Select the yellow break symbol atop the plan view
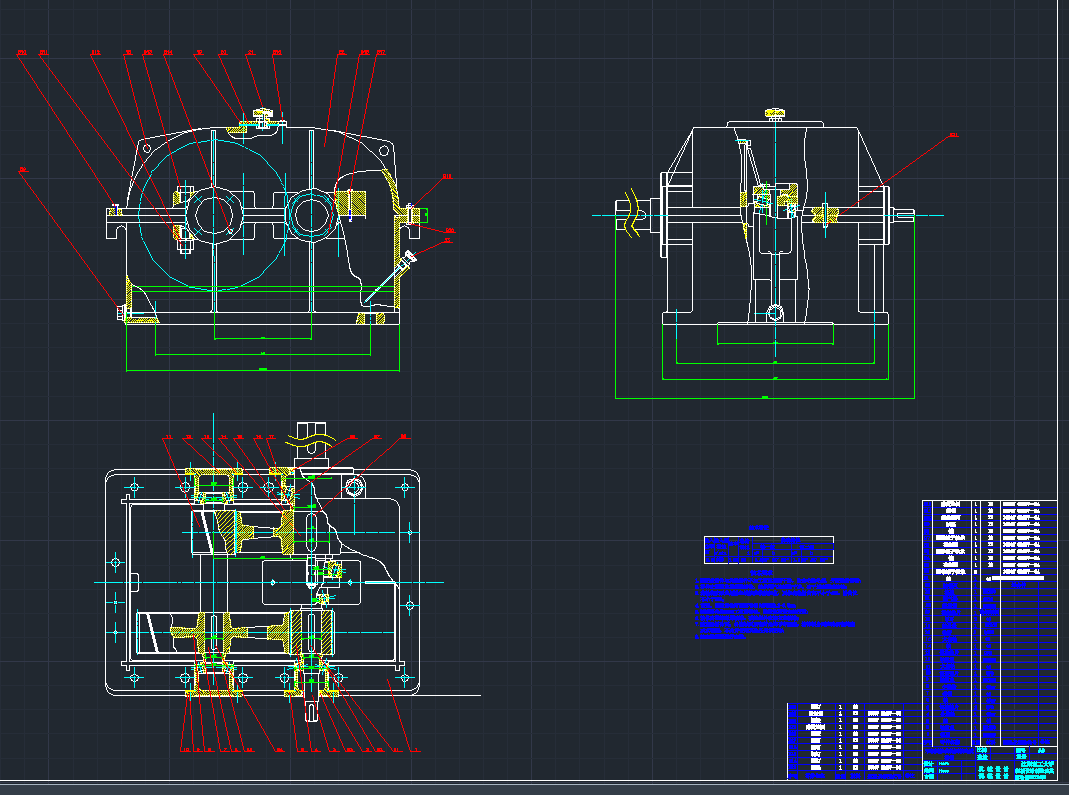Image resolution: width=1069 pixels, height=795 pixels. pyautogui.click(x=312, y=437)
